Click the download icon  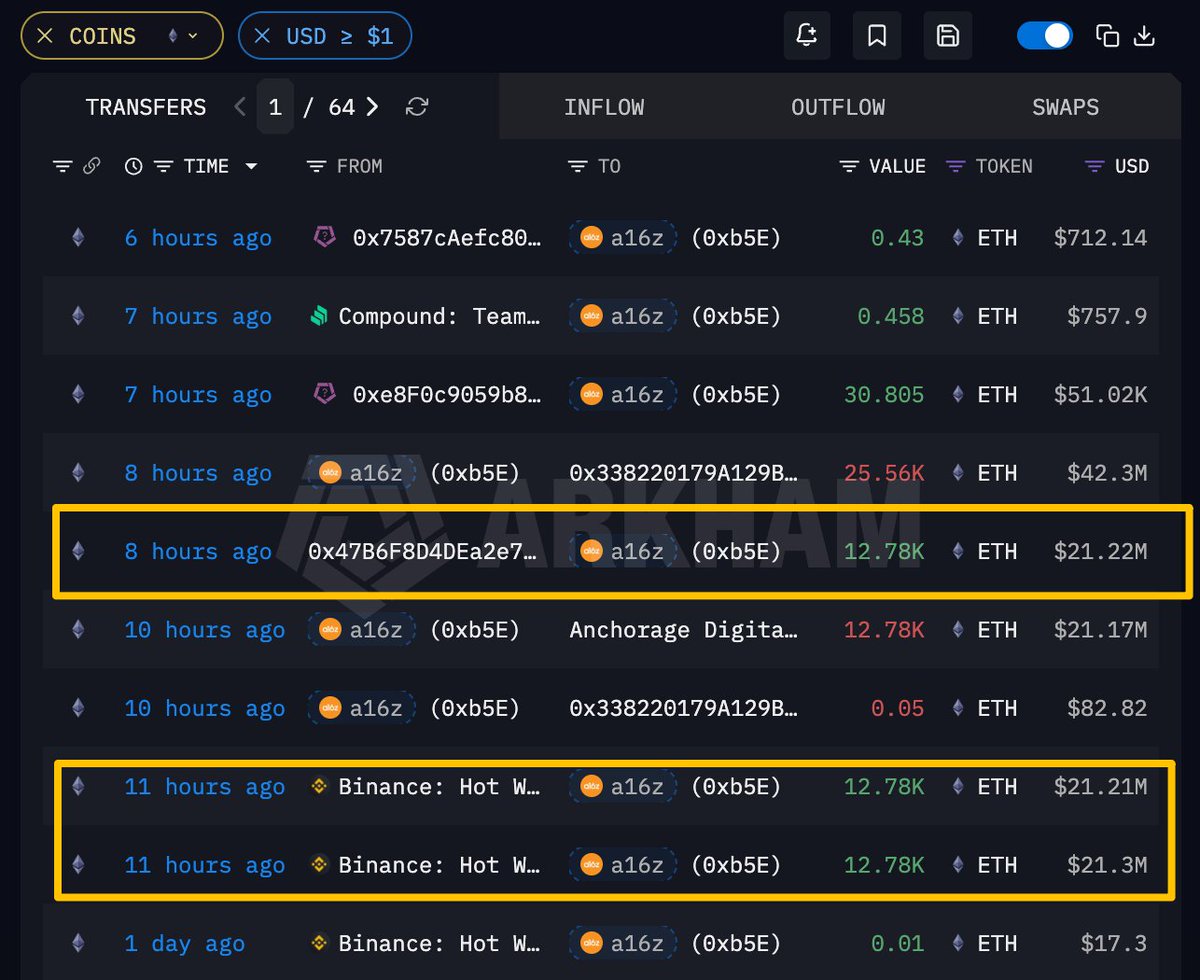coord(1145,36)
